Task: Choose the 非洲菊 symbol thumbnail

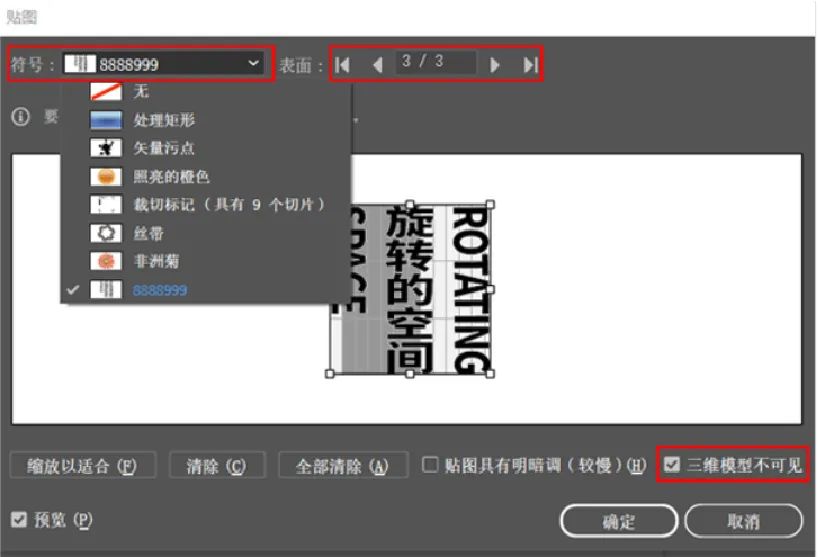Action: pos(105,261)
